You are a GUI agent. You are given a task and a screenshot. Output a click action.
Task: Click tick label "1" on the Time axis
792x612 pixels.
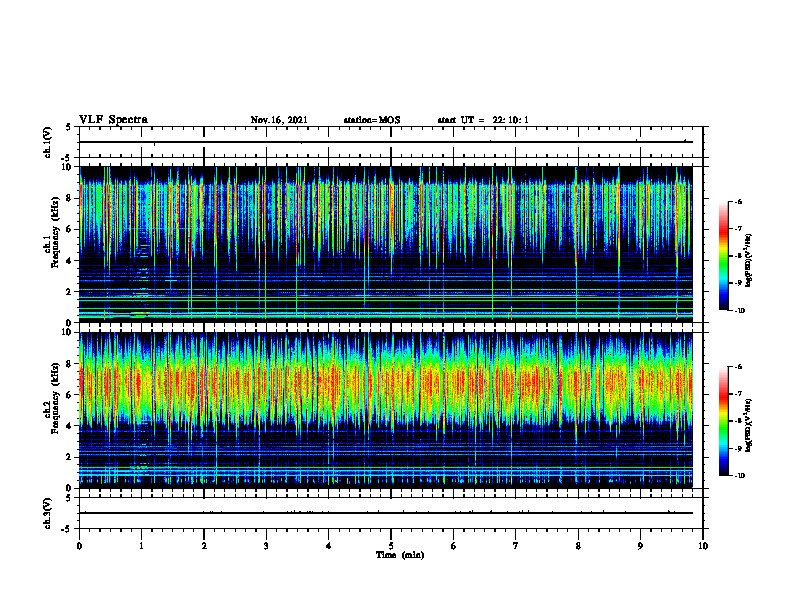pyautogui.click(x=141, y=546)
